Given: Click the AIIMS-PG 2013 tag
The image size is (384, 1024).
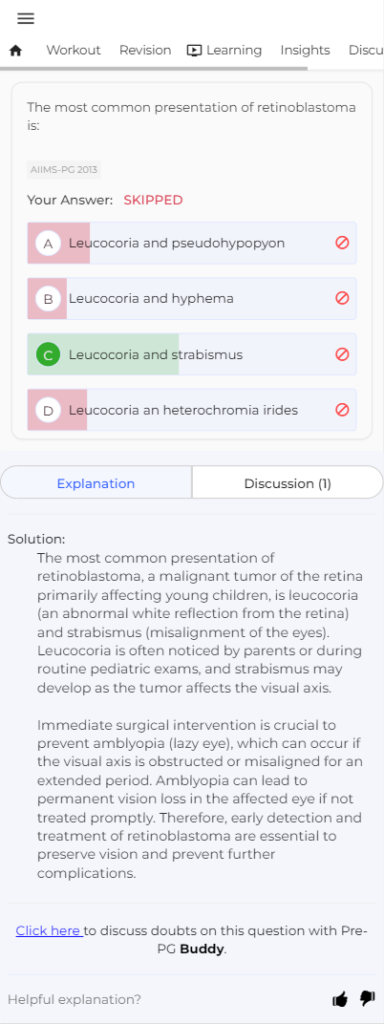Looking at the screenshot, I should click(x=64, y=170).
